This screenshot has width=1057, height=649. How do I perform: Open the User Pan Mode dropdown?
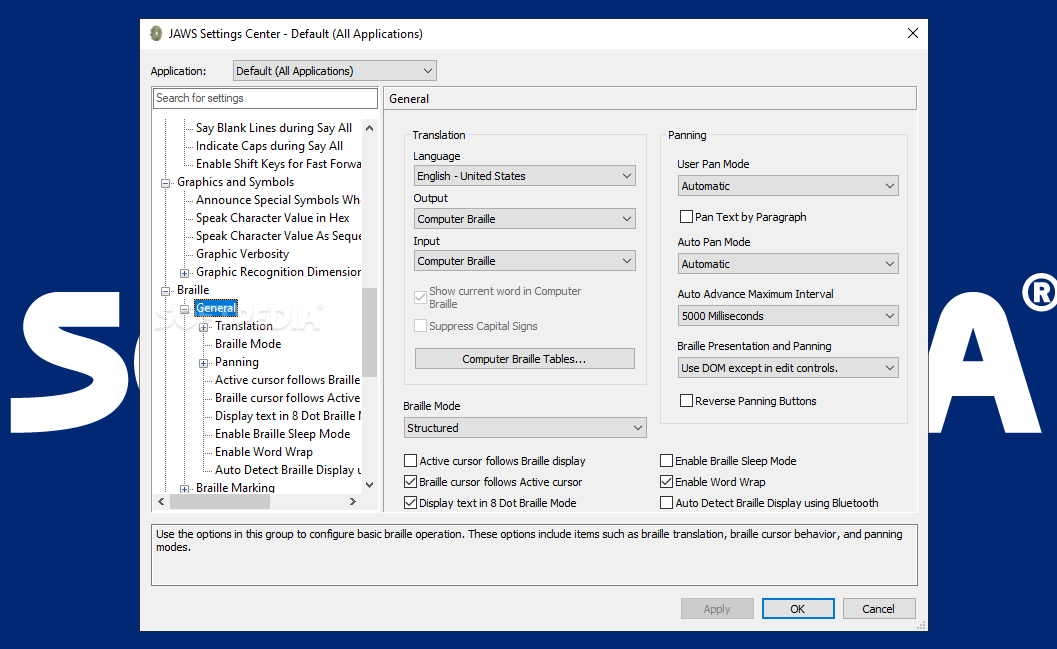click(788, 186)
